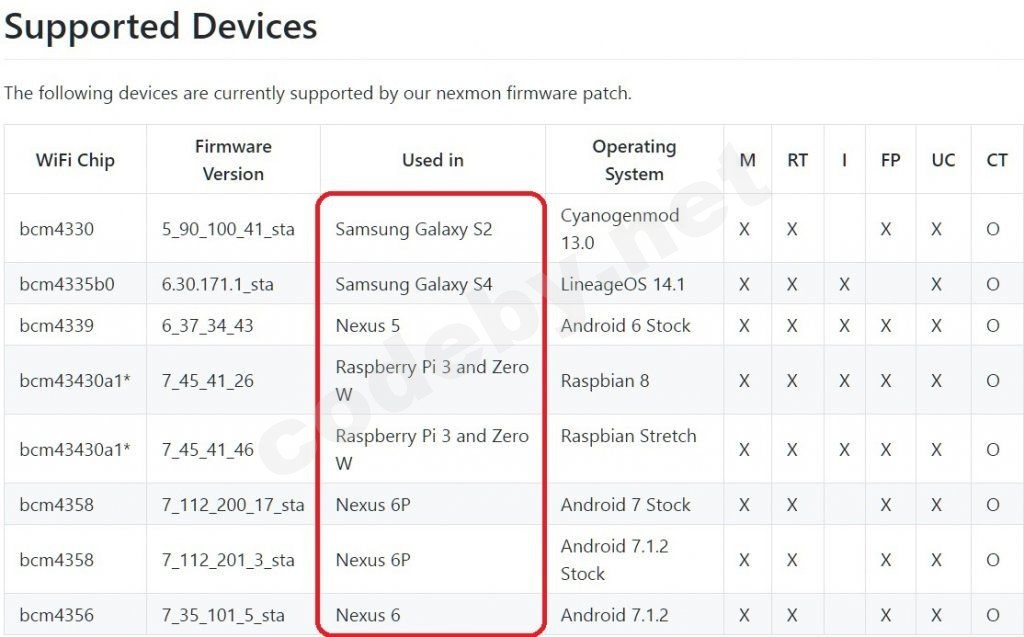The width and height of the screenshot is (1024, 637).
Task: Select the bcm4356 chip cell
Action: [x=57, y=615]
